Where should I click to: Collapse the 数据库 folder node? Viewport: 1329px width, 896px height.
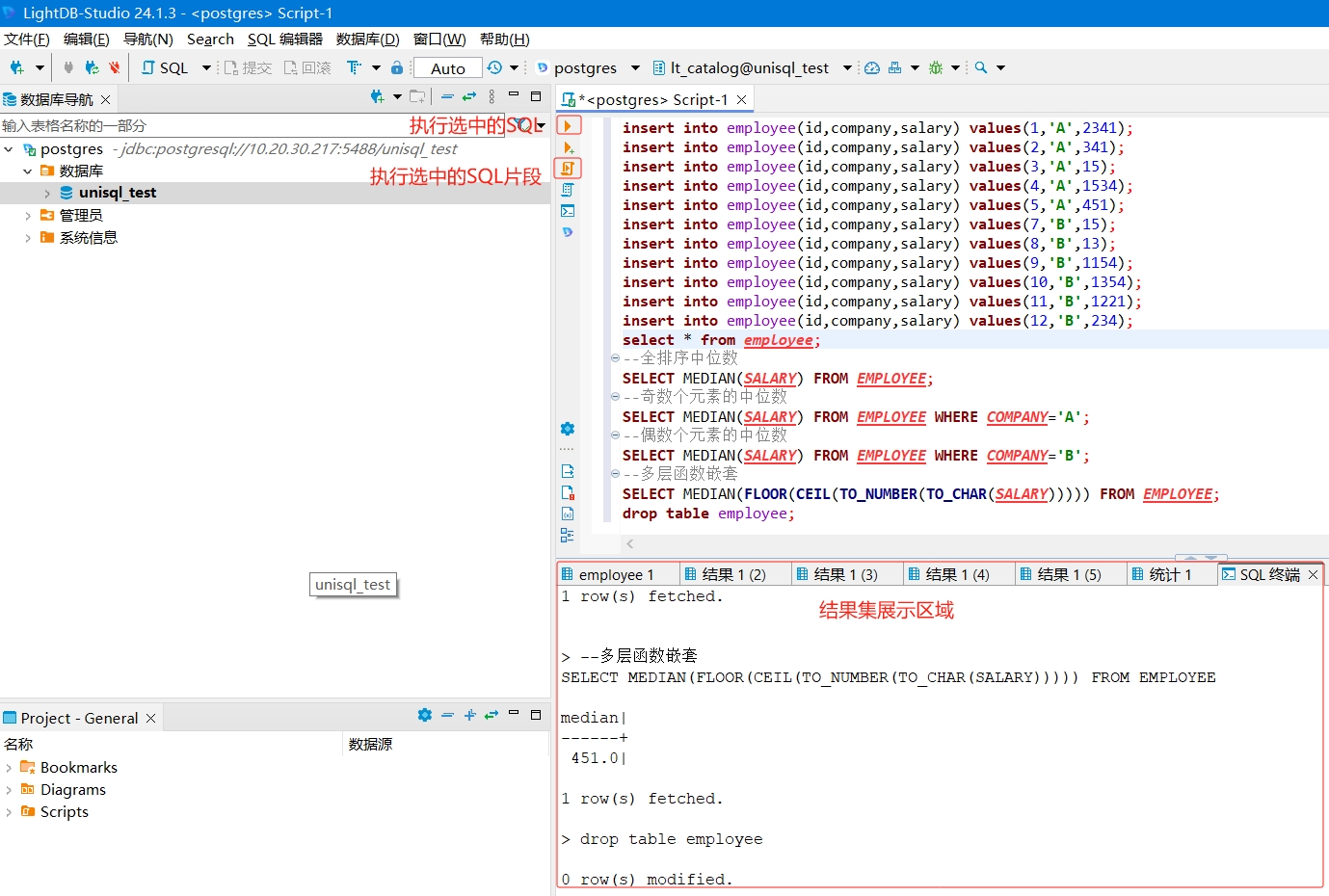(28, 171)
